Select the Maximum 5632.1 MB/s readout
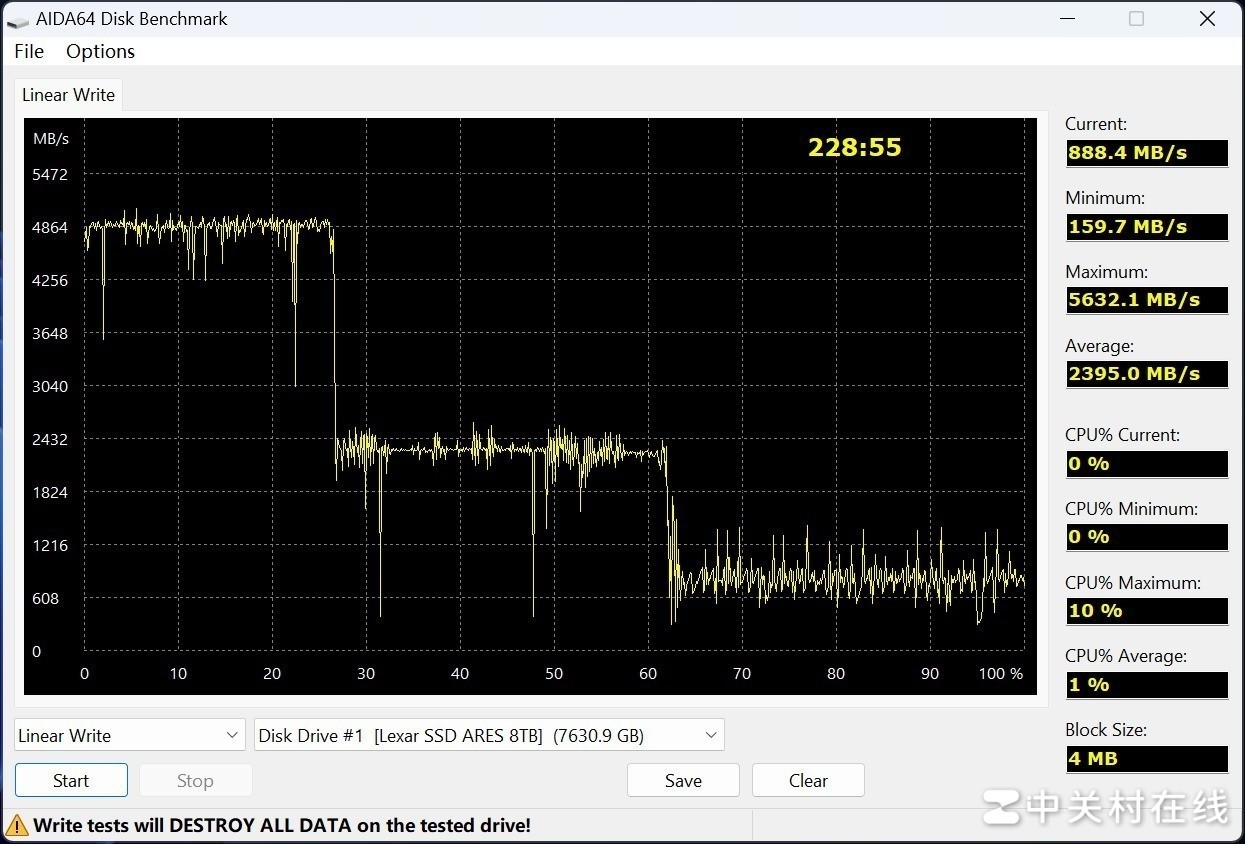Screen dimensions: 1245x844 tap(1146, 300)
